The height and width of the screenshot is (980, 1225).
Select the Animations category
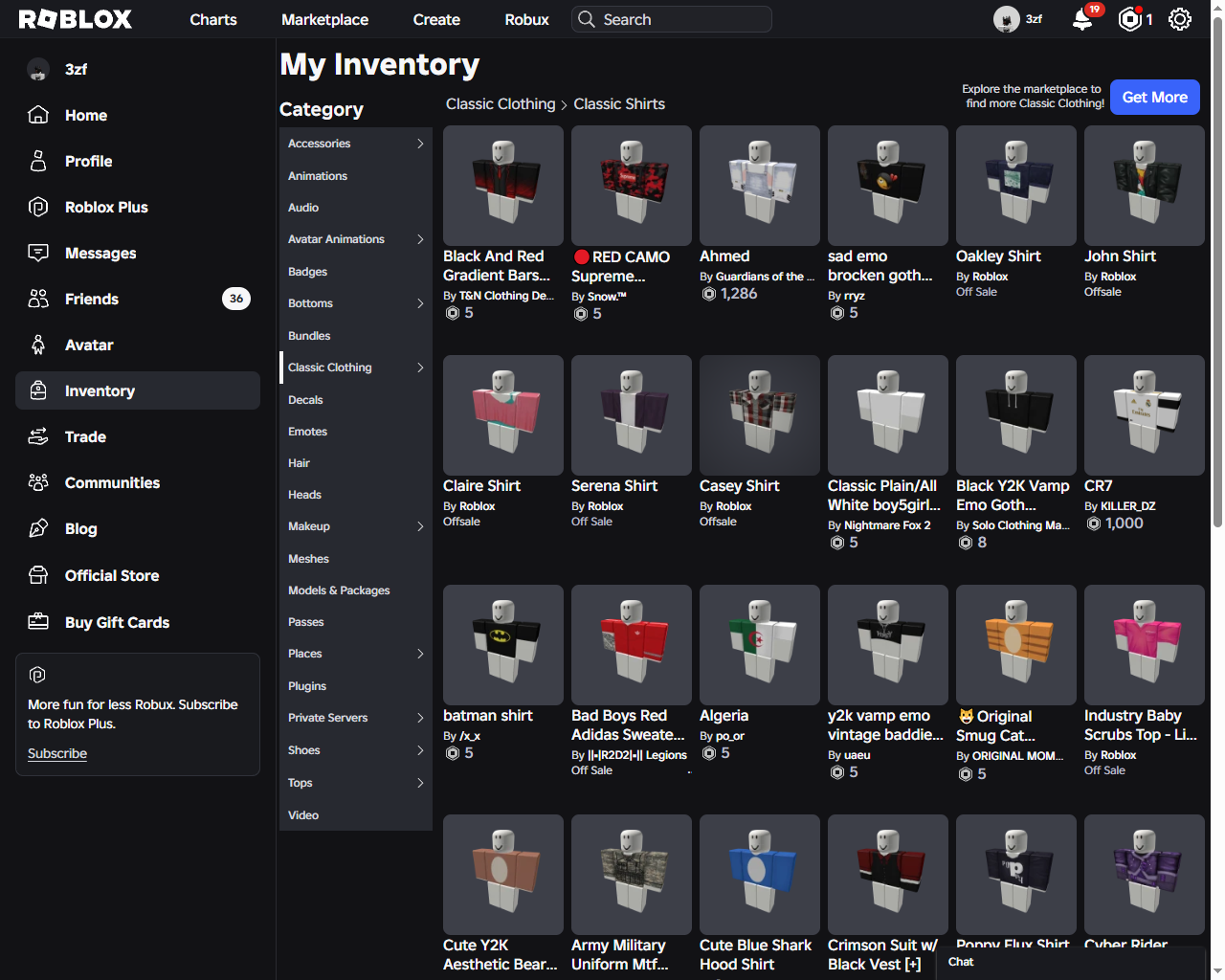point(355,176)
